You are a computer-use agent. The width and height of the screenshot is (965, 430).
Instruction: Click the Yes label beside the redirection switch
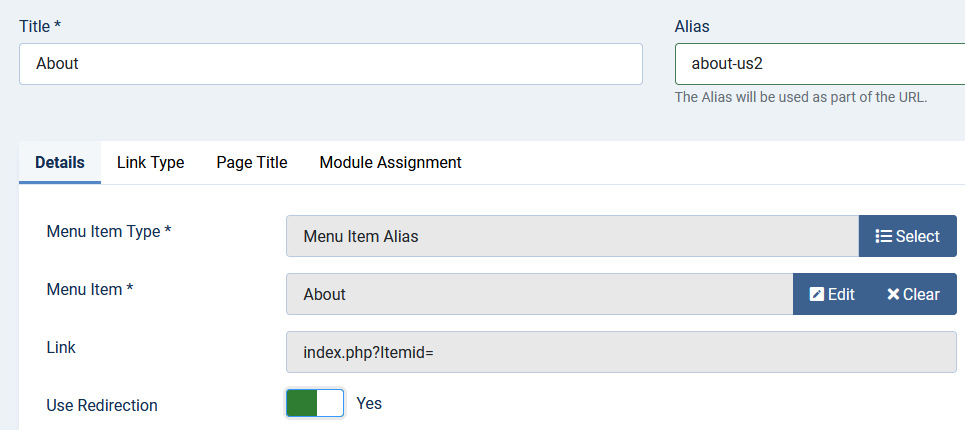click(x=369, y=403)
